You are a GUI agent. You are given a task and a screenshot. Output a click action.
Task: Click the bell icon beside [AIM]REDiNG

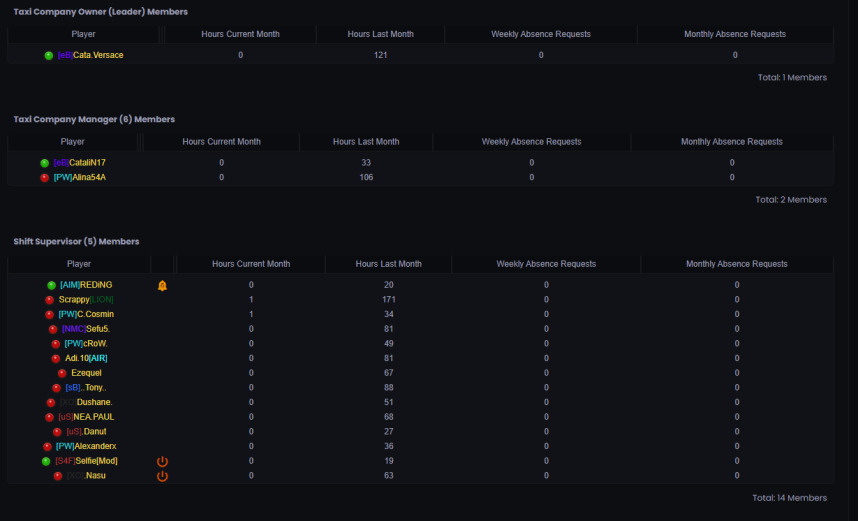pos(162,285)
